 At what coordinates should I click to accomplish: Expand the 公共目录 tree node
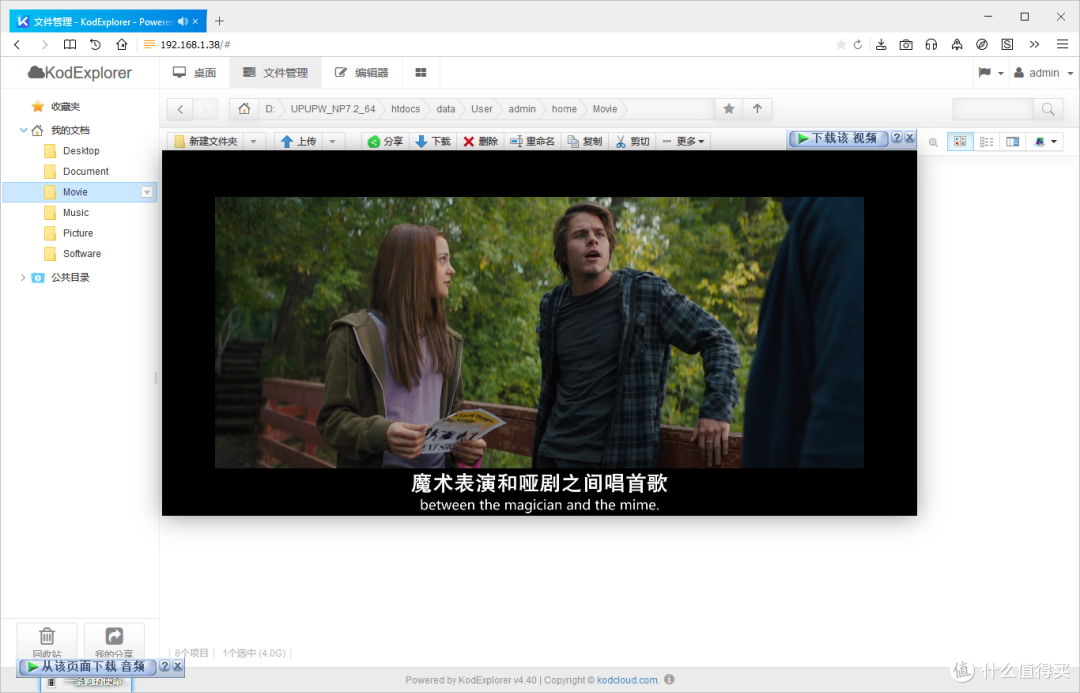tap(23, 278)
